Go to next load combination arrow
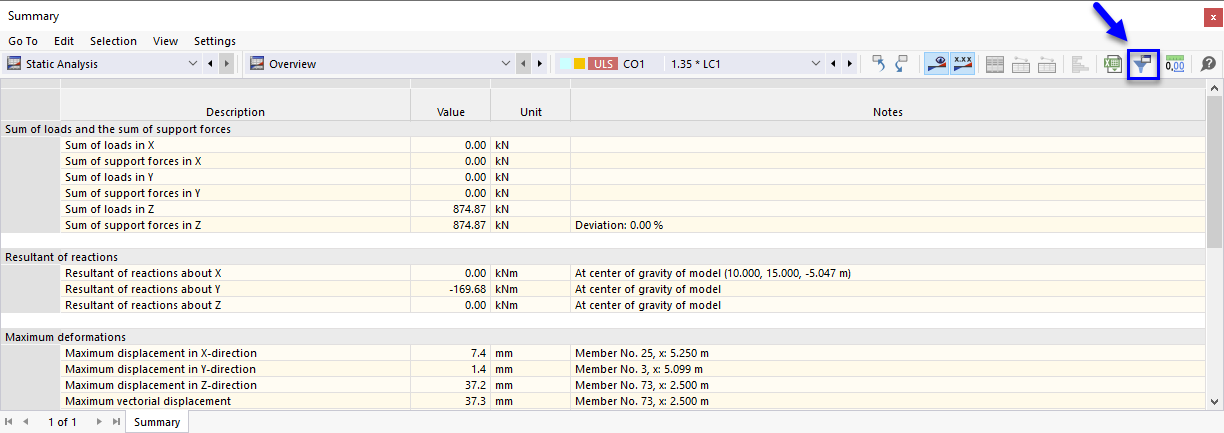 coord(851,63)
